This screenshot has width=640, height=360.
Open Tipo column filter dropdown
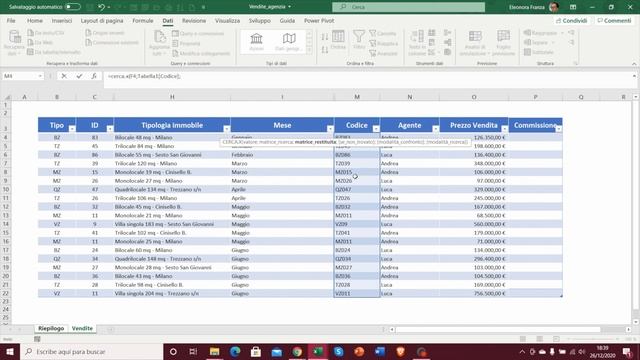click(72, 129)
